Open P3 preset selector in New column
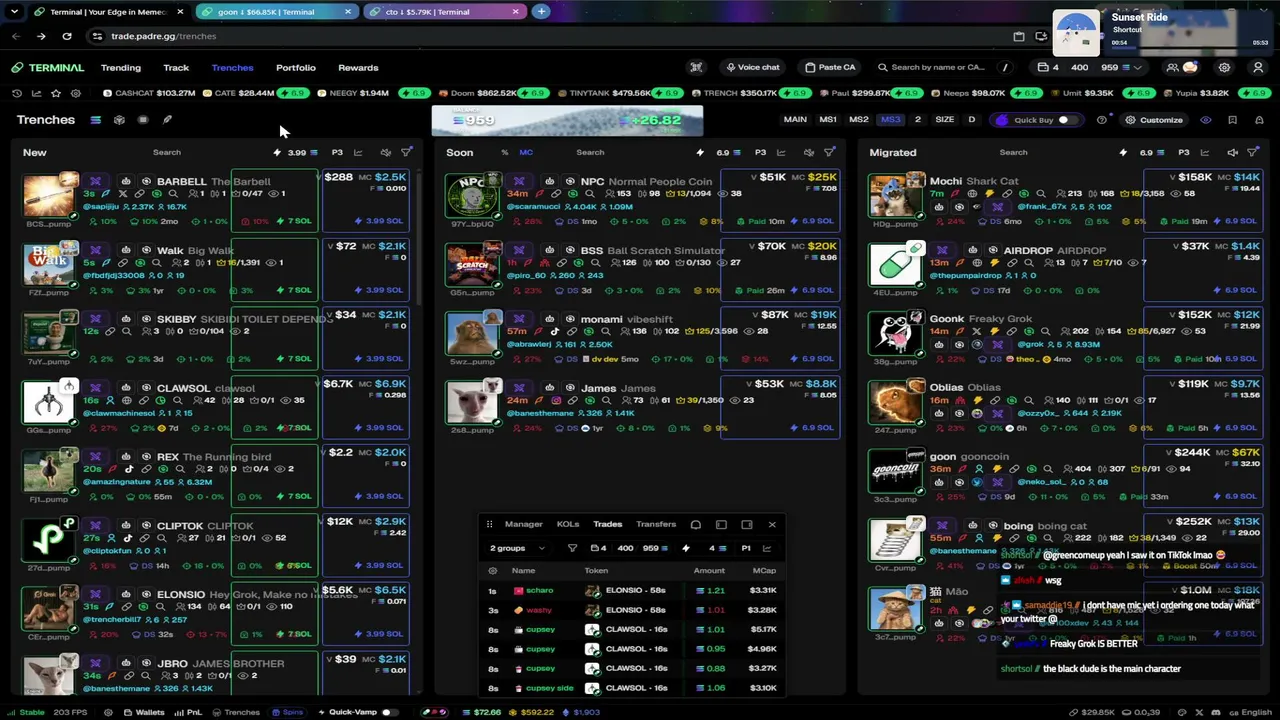This screenshot has width=1280, height=720. pos(337,153)
